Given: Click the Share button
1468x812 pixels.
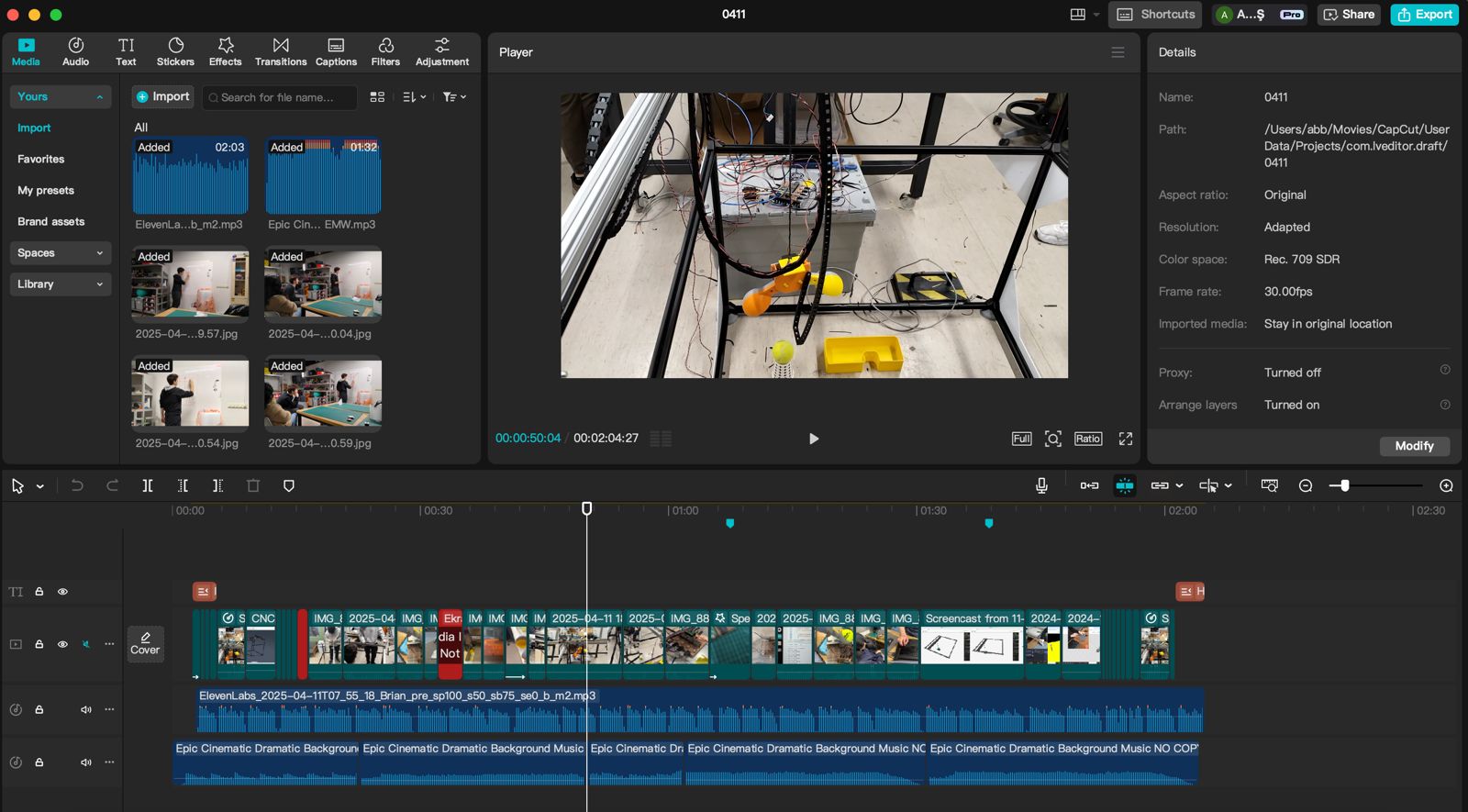Looking at the screenshot, I should 1349,14.
